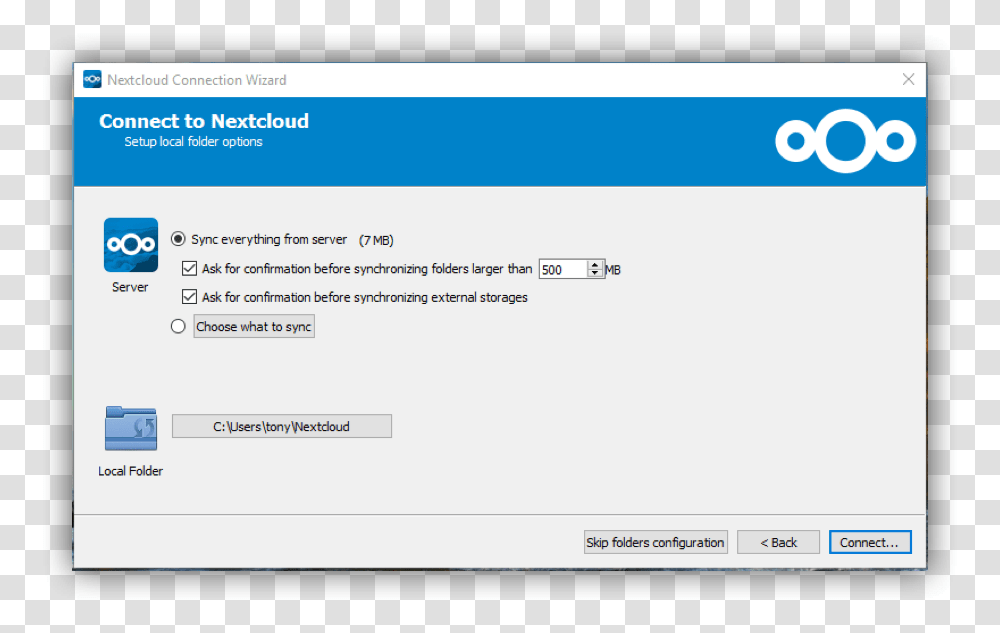Viewport: 1000px width, 633px height.
Task: Select the 'Sync everything from server' radio button
Action: tap(178, 239)
